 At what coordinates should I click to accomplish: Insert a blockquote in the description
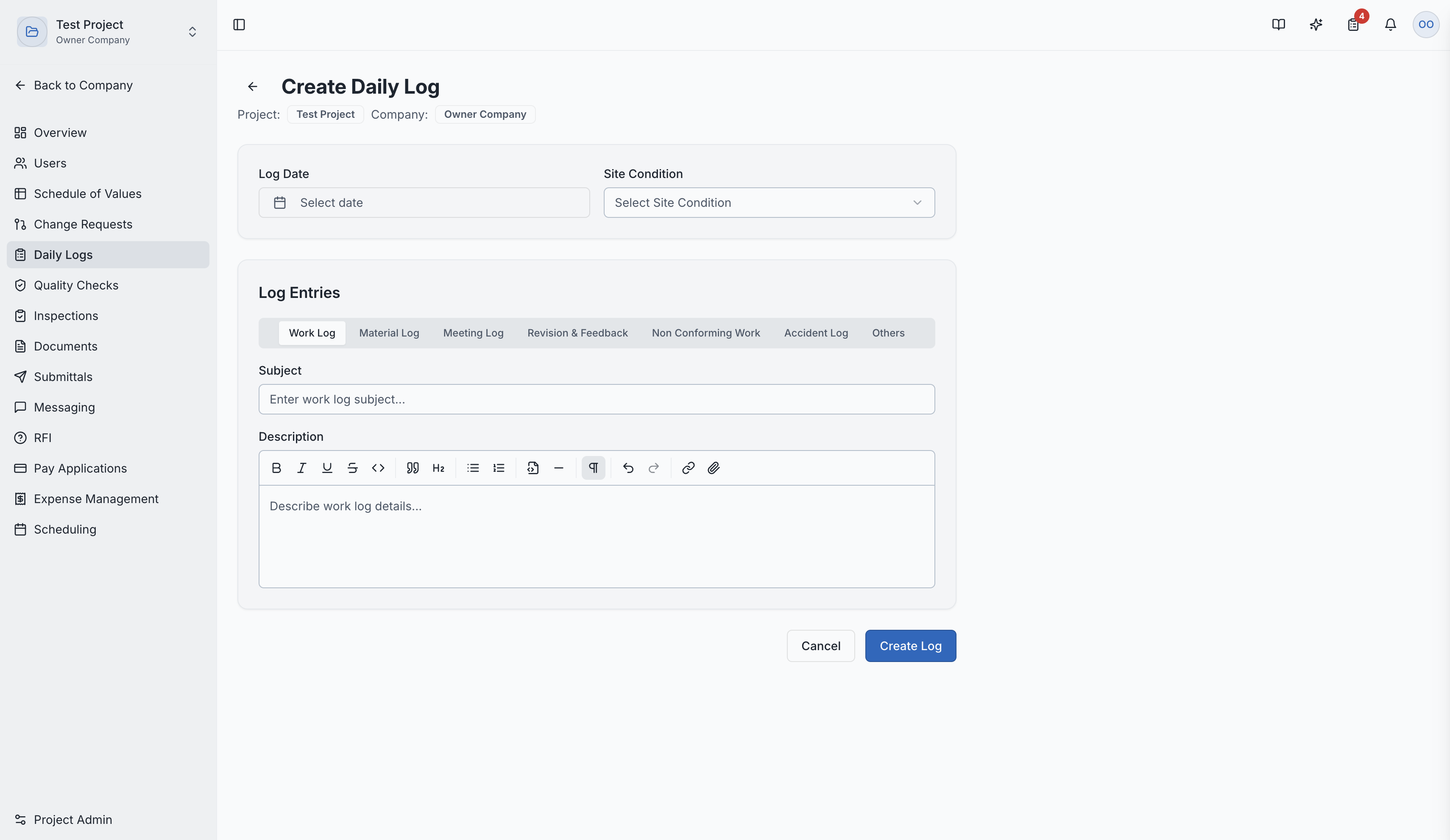pos(413,468)
